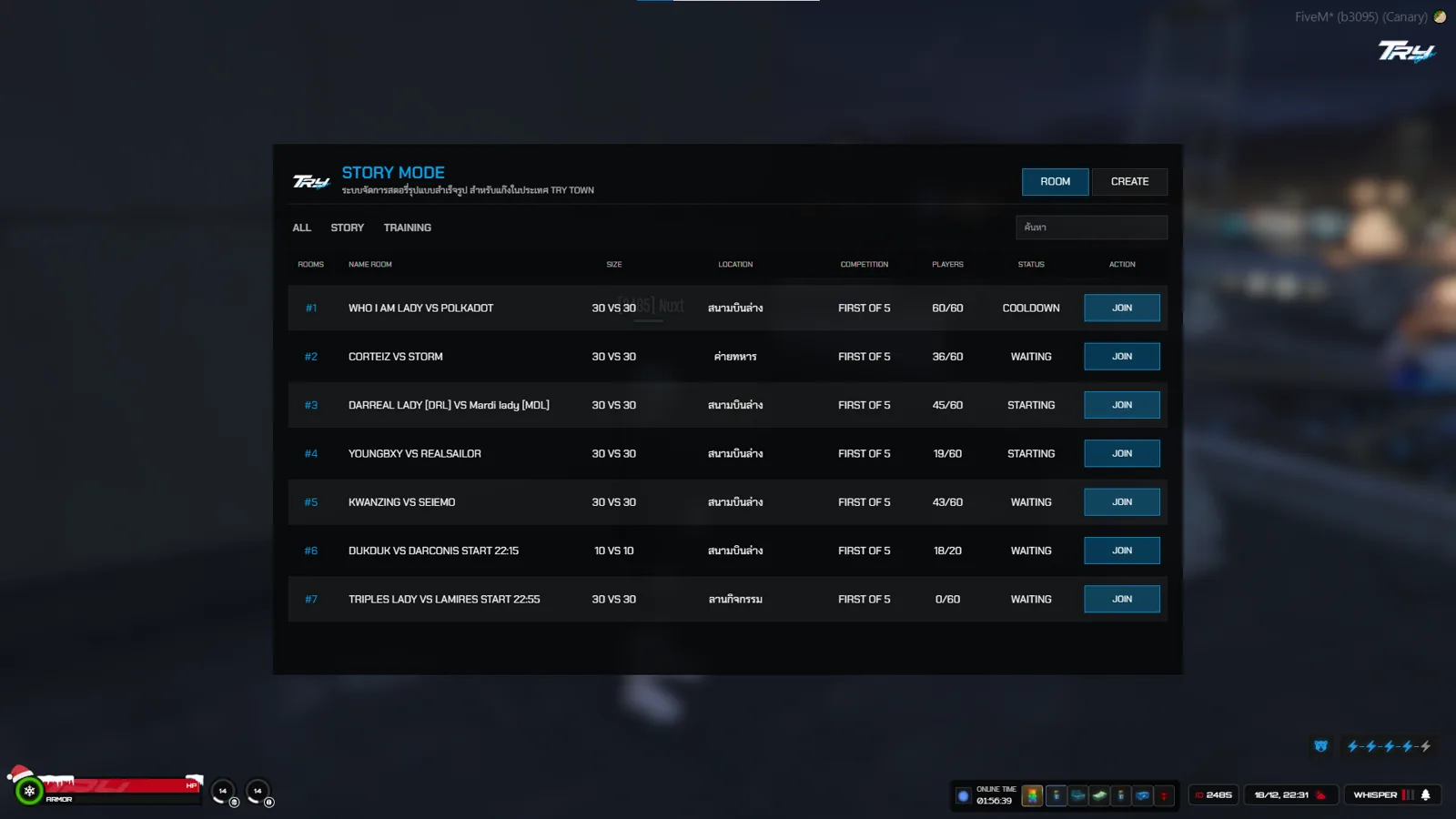Click the ID 2485 badge
This screenshot has width=1456, height=819.
[1214, 794]
